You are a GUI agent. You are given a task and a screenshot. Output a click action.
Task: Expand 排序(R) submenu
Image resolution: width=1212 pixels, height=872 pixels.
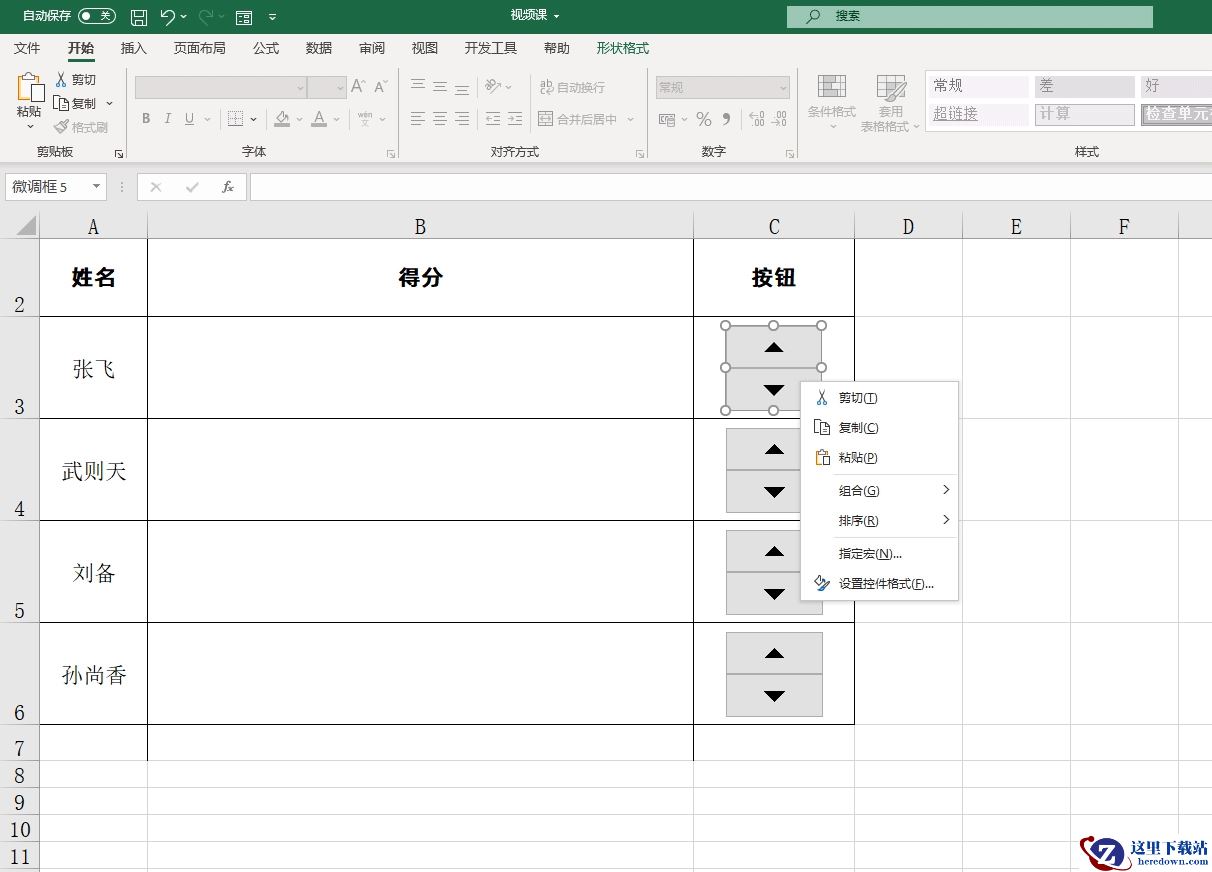pos(880,521)
